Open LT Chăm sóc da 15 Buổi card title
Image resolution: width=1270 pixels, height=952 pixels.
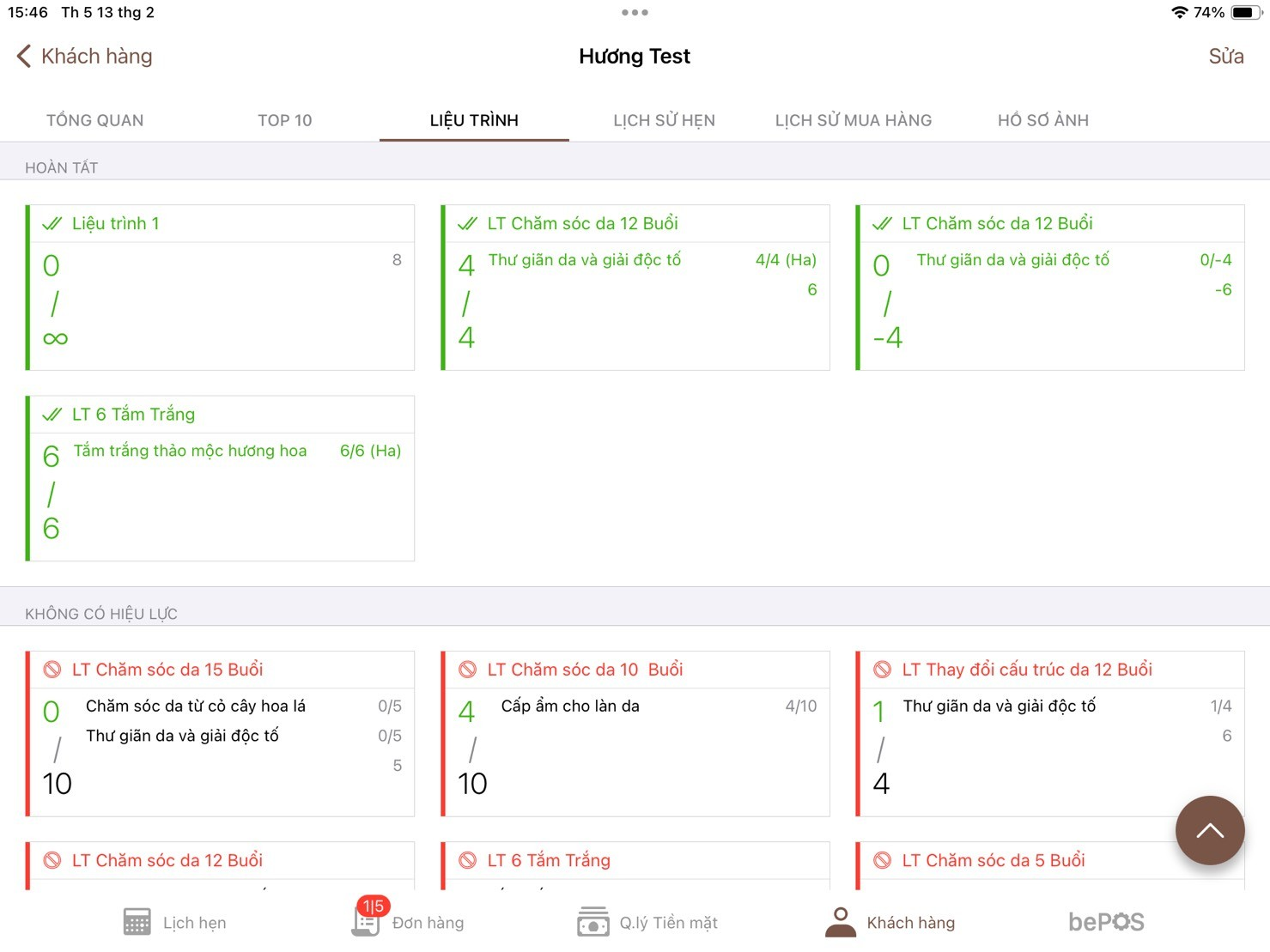coord(167,670)
